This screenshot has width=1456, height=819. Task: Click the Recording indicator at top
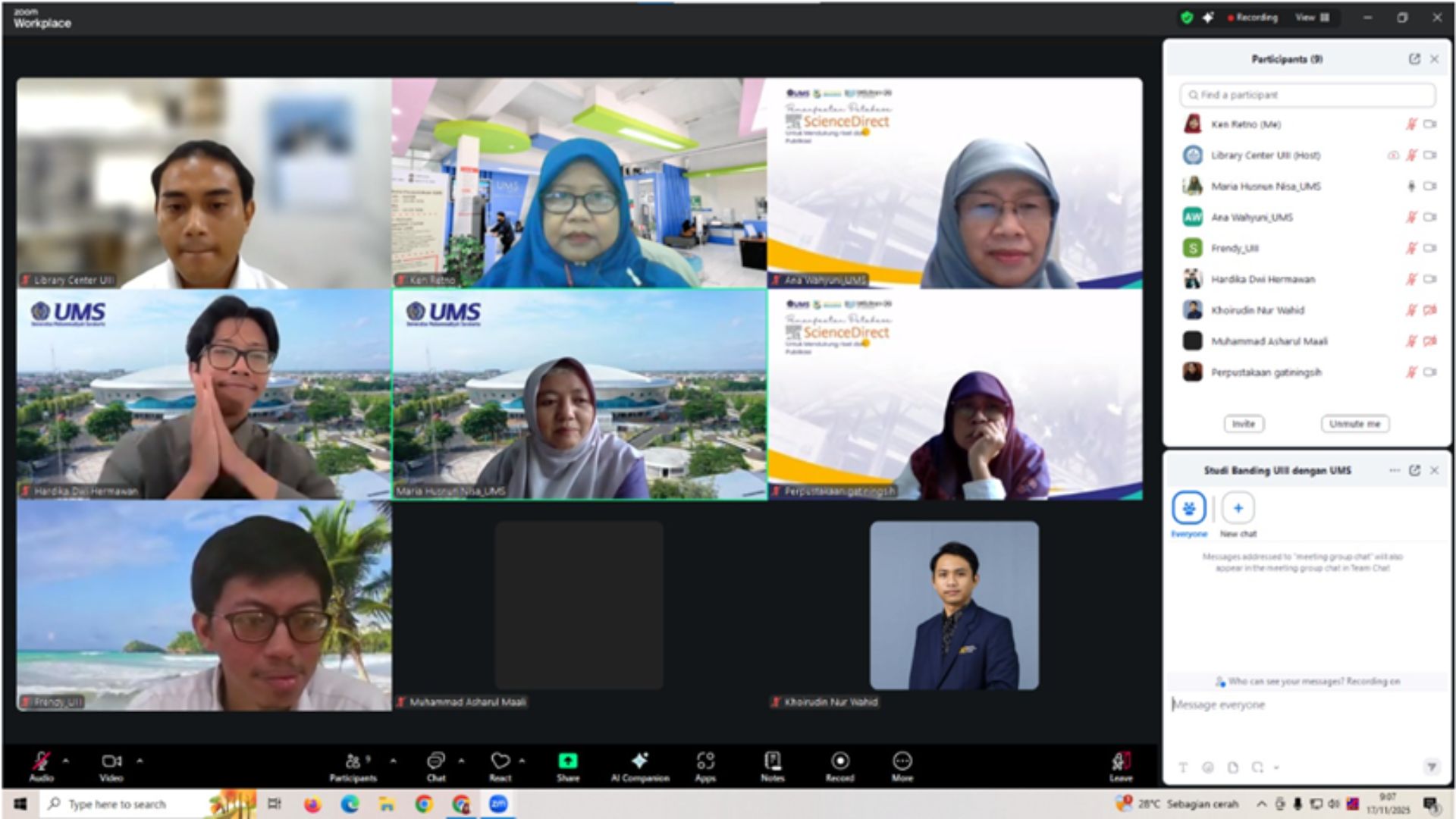[1252, 17]
